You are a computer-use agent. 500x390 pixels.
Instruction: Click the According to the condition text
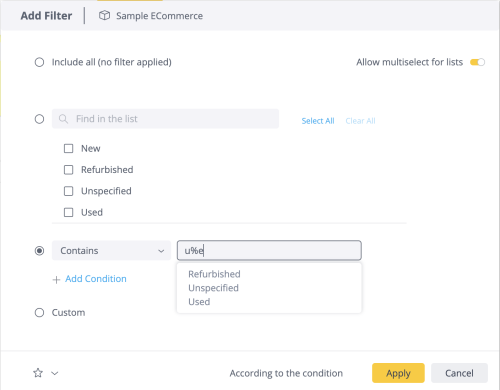[286, 373]
